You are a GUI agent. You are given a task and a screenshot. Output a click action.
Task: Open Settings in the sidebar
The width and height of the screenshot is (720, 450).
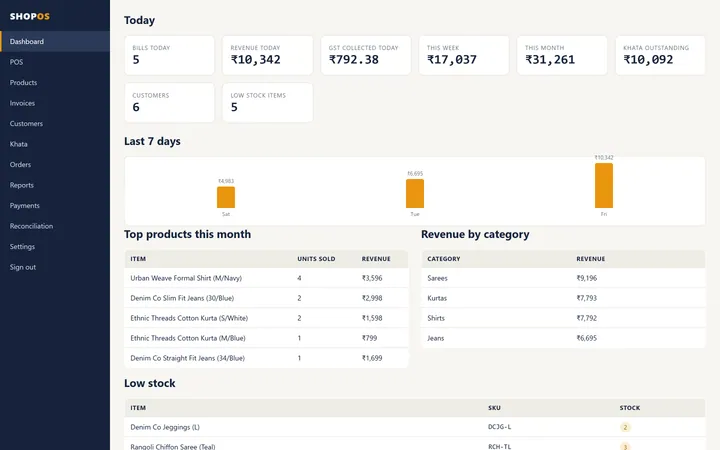point(55,247)
